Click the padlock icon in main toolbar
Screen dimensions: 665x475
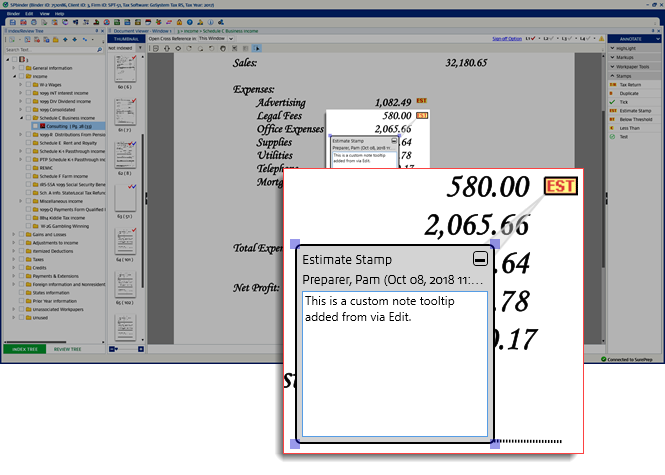pyautogui.click(x=179, y=22)
